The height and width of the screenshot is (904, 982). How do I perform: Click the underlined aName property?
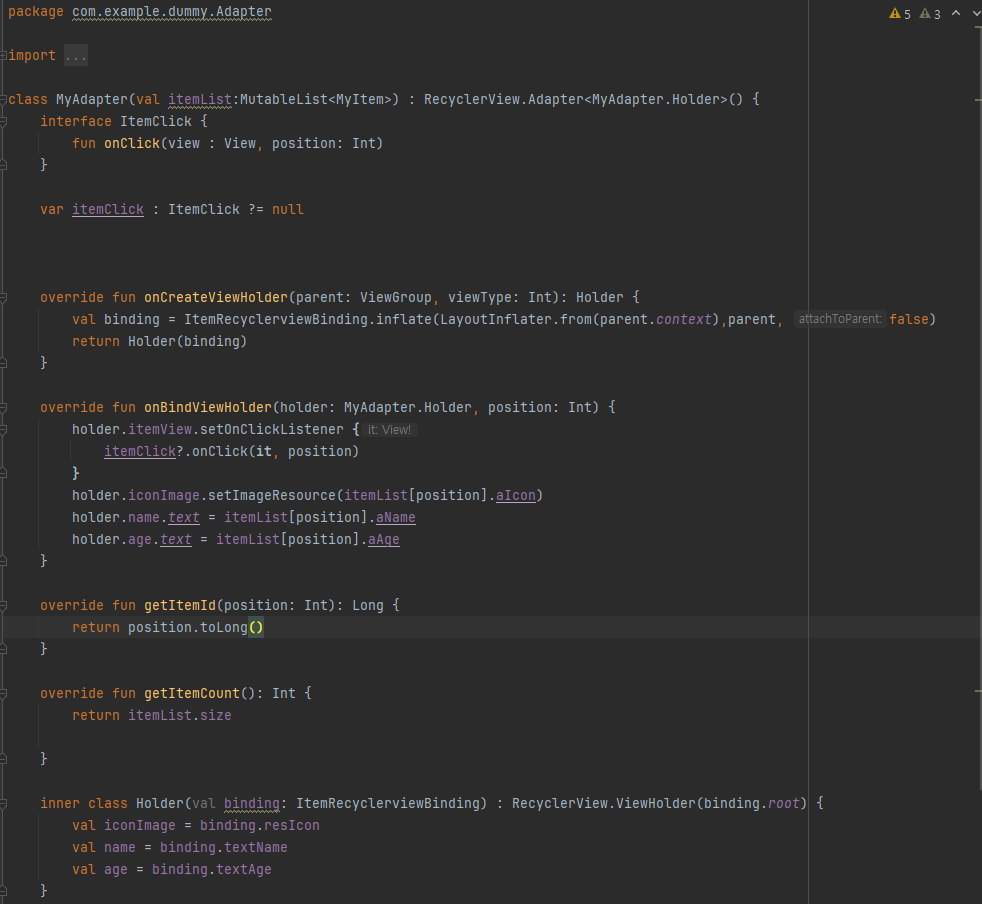[x=396, y=517]
